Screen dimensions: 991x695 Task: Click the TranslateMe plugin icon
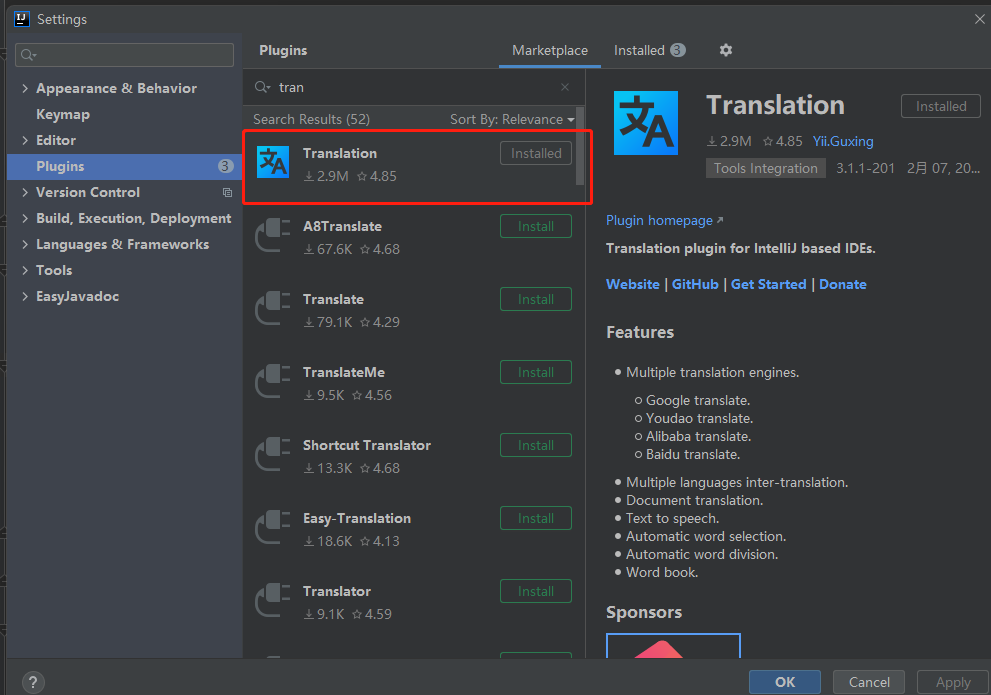click(x=273, y=381)
